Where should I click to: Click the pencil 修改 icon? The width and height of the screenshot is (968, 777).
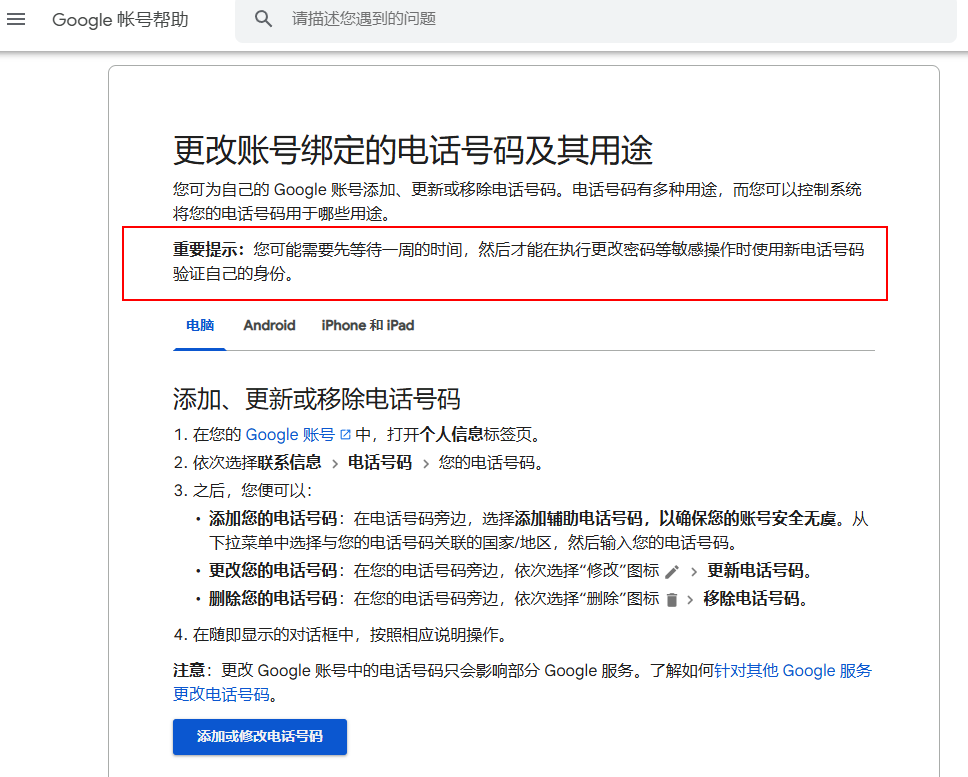[672, 572]
